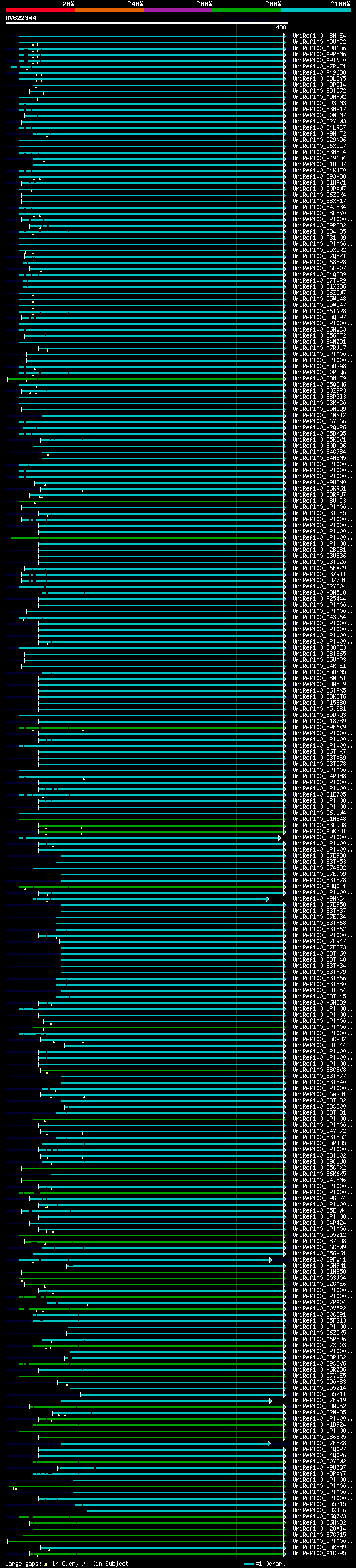Open hit UniRef100_B9II72

click(x=319, y=91)
